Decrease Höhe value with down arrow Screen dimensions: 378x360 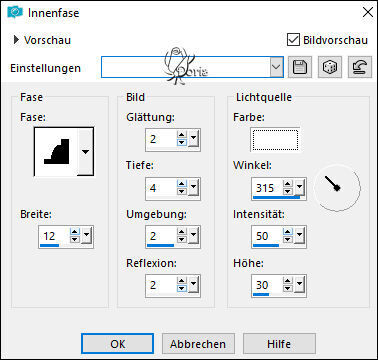point(287,289)
